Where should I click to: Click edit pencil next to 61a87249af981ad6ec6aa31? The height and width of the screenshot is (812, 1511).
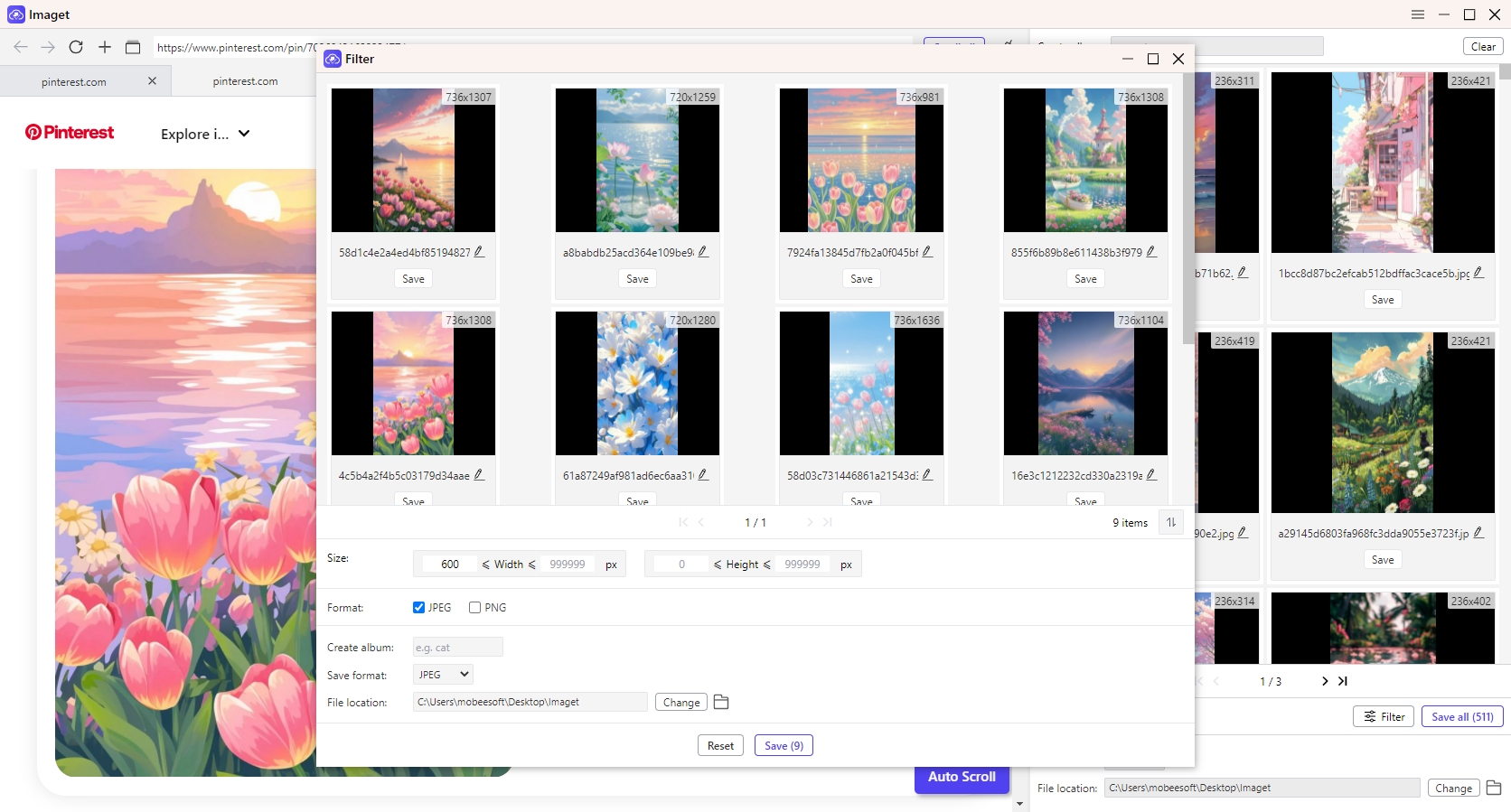(703, 475)
